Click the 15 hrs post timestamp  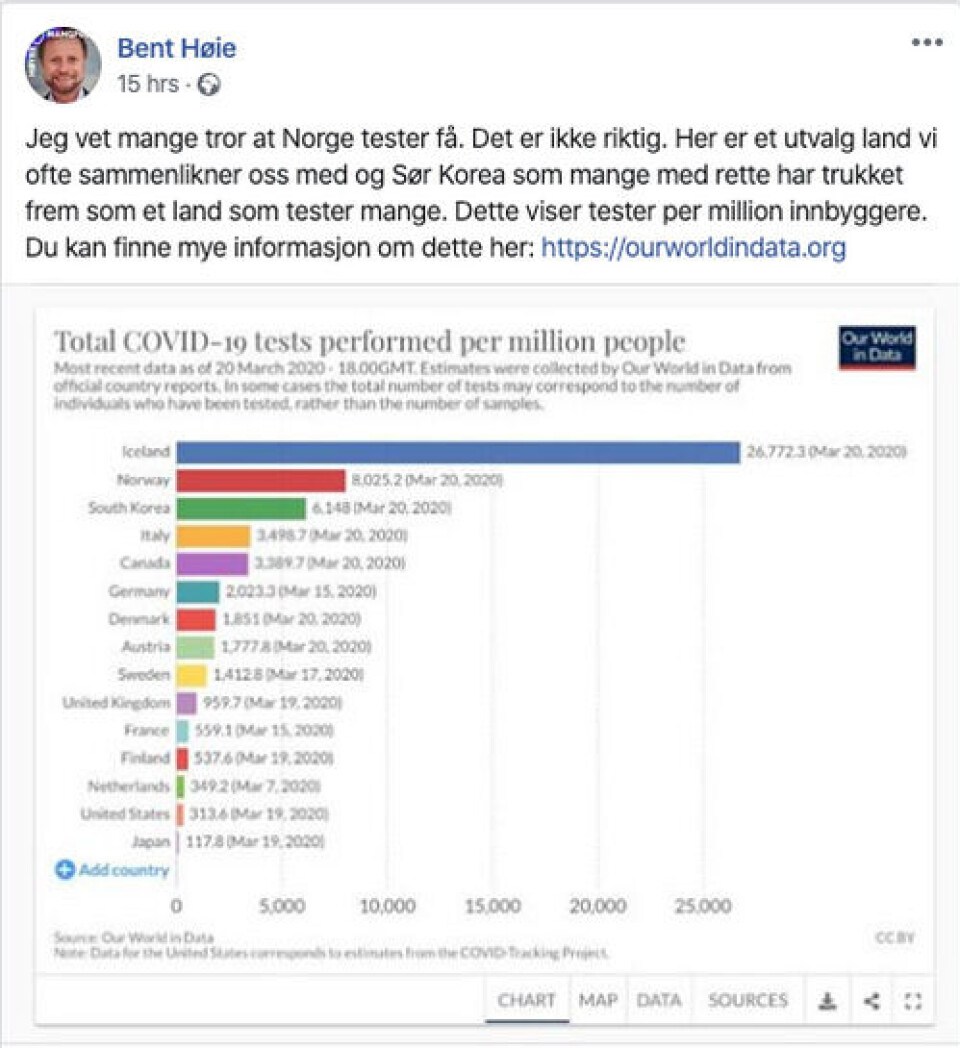(147, 85)
